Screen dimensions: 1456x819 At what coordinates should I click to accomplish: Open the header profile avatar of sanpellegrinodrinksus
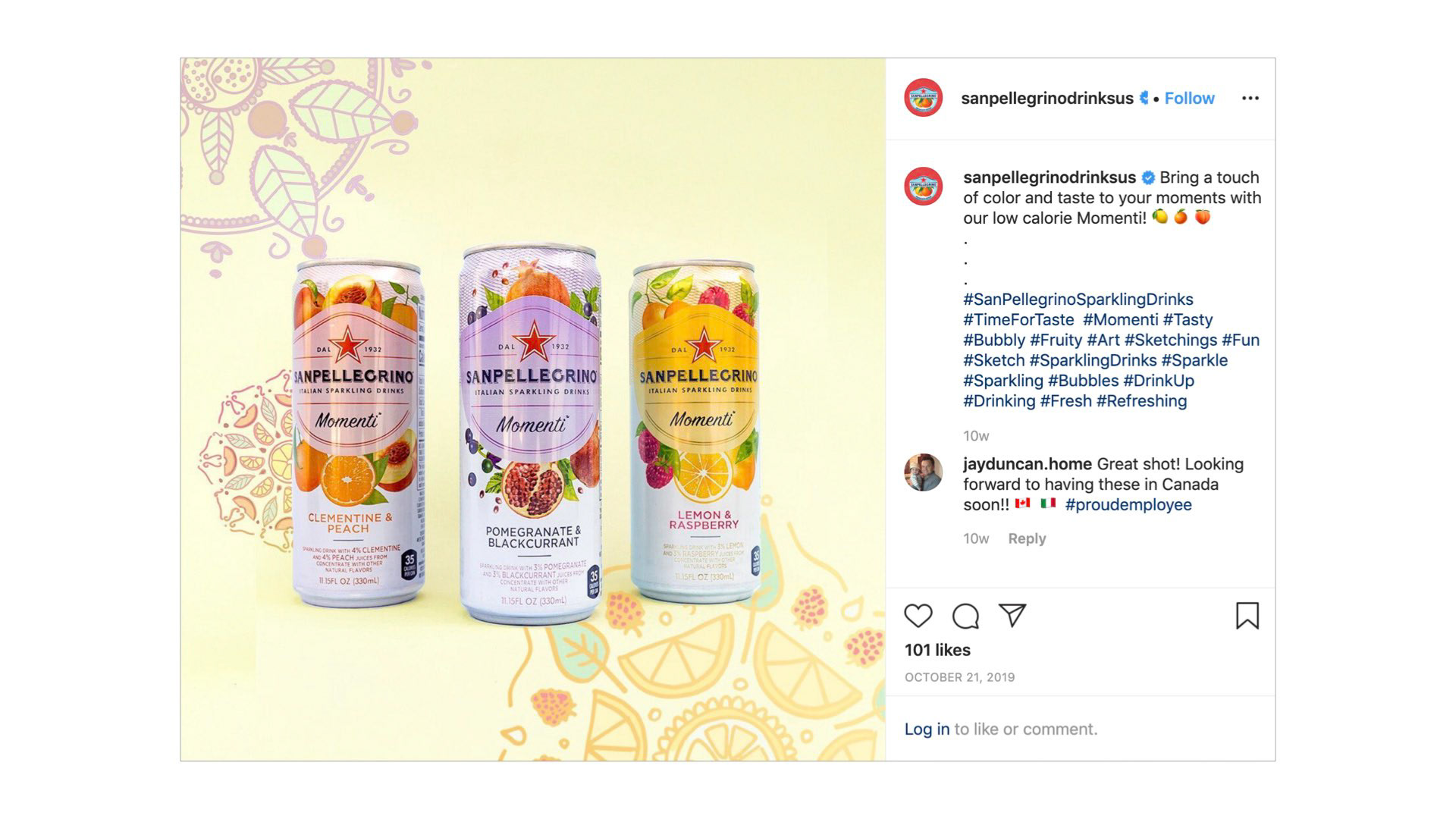click(923, 98)
